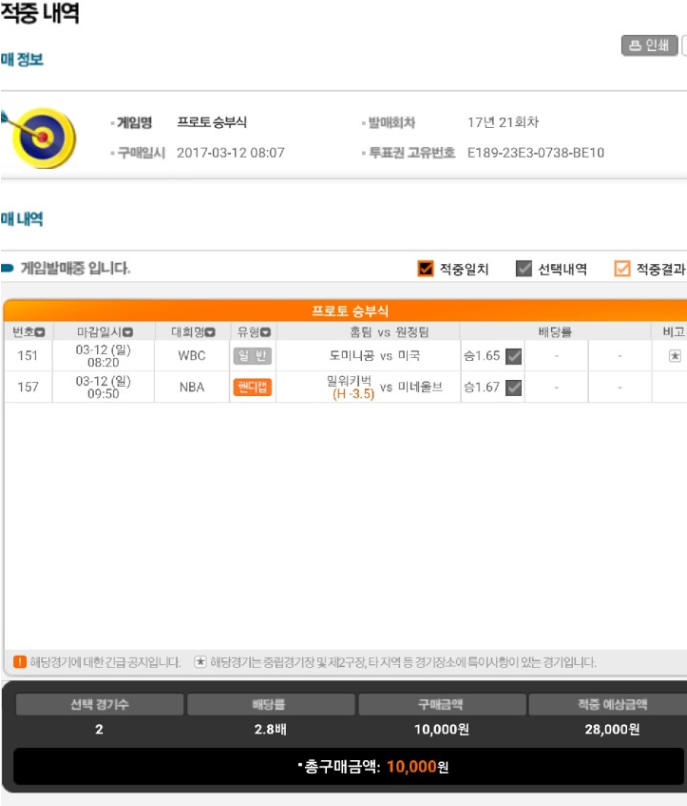Click the 선택 경기수 summary header
This screenshot has height=806, width=687.
99,704
